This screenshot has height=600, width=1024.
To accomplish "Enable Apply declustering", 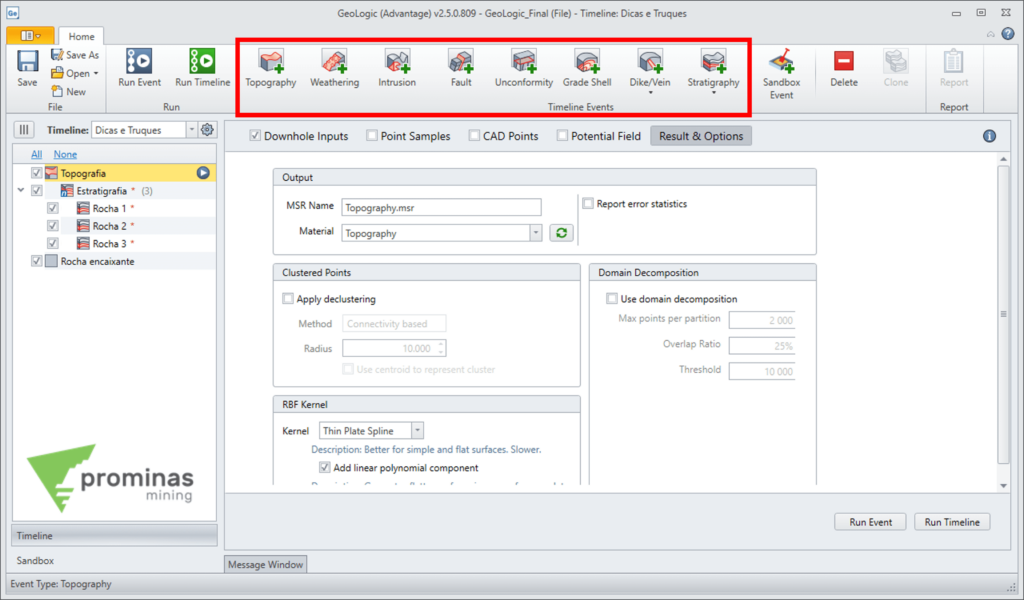I will (288, 299).
